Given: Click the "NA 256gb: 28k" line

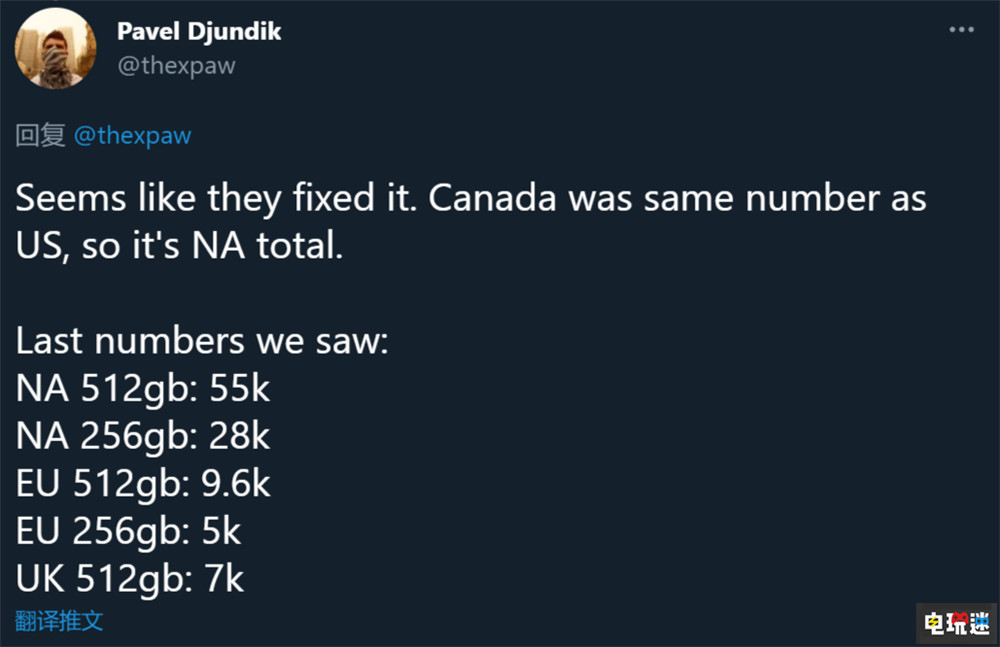Looking at the screenshot, I should [143, 436].
